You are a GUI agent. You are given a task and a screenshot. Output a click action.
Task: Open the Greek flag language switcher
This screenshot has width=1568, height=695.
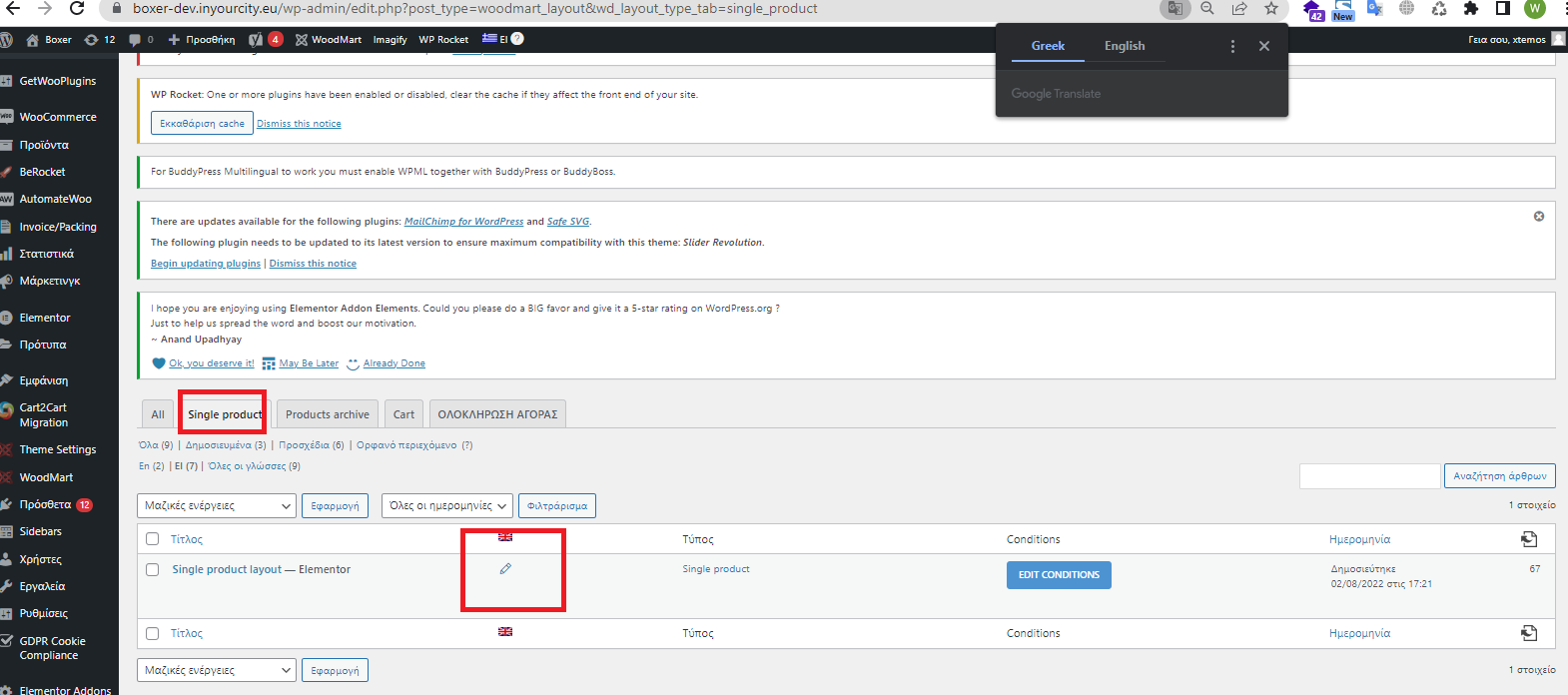[495, 40]
